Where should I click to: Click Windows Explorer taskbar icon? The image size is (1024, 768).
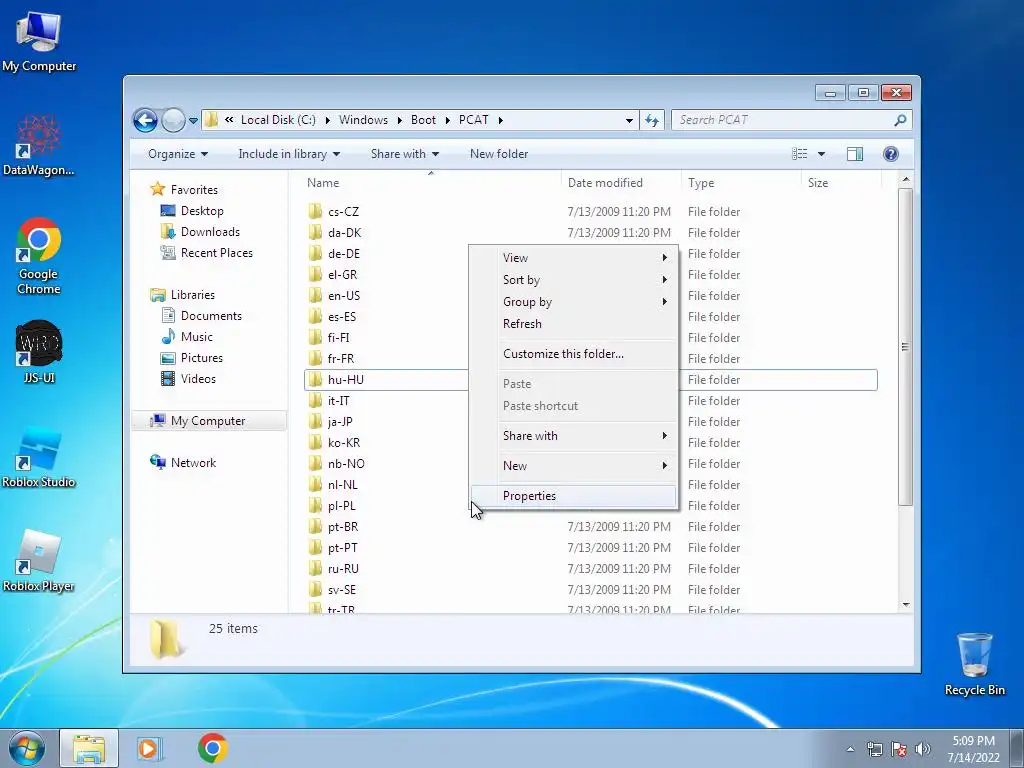[89, 748]
